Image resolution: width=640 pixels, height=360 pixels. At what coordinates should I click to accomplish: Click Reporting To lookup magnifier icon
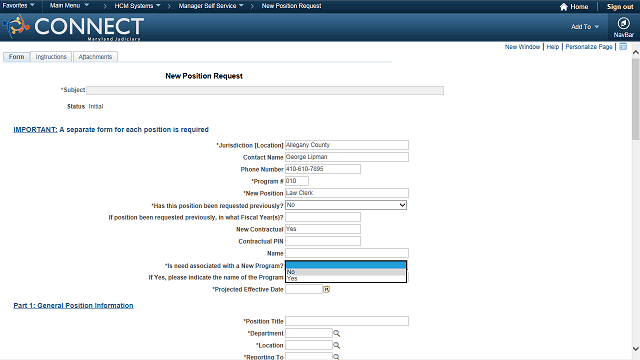(x=336, y=357)
